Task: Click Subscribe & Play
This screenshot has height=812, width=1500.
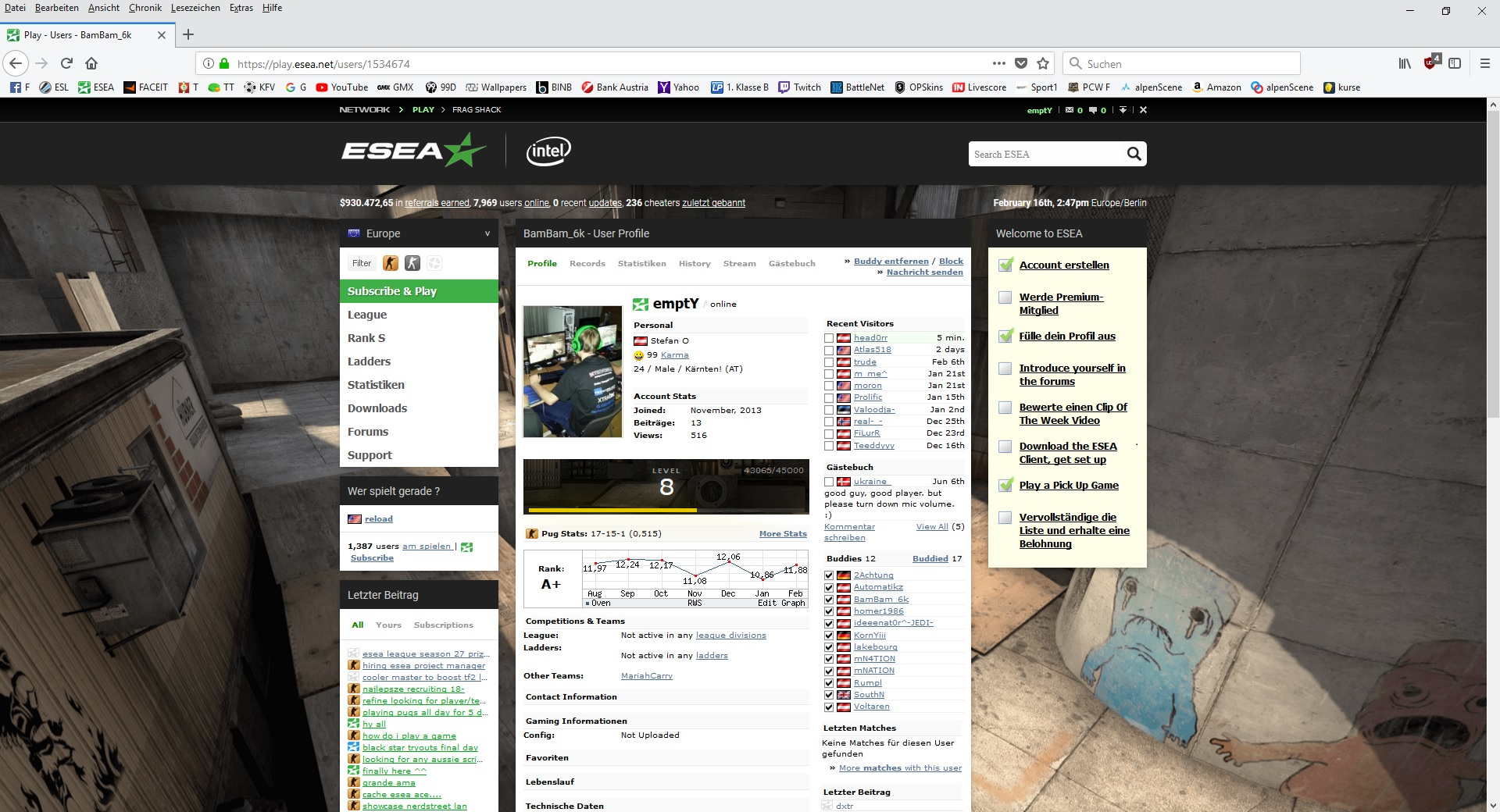Action: (419, 291)
